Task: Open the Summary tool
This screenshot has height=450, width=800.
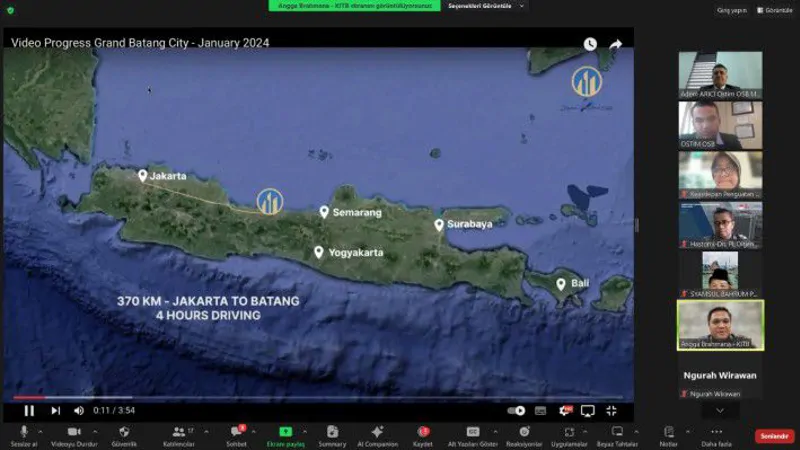Action: [x=332, y=436]
